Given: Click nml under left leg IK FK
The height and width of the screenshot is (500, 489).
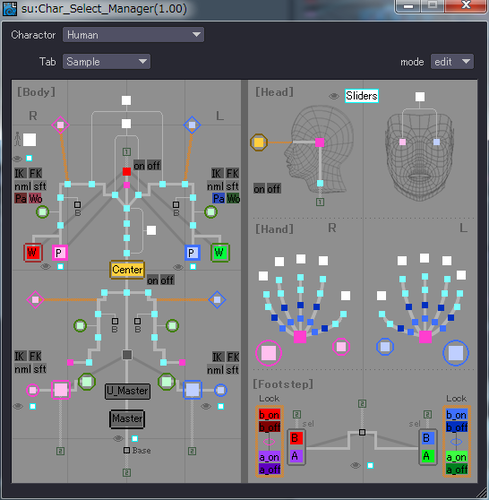Looking at the screenshot, I should click(215, 370).
